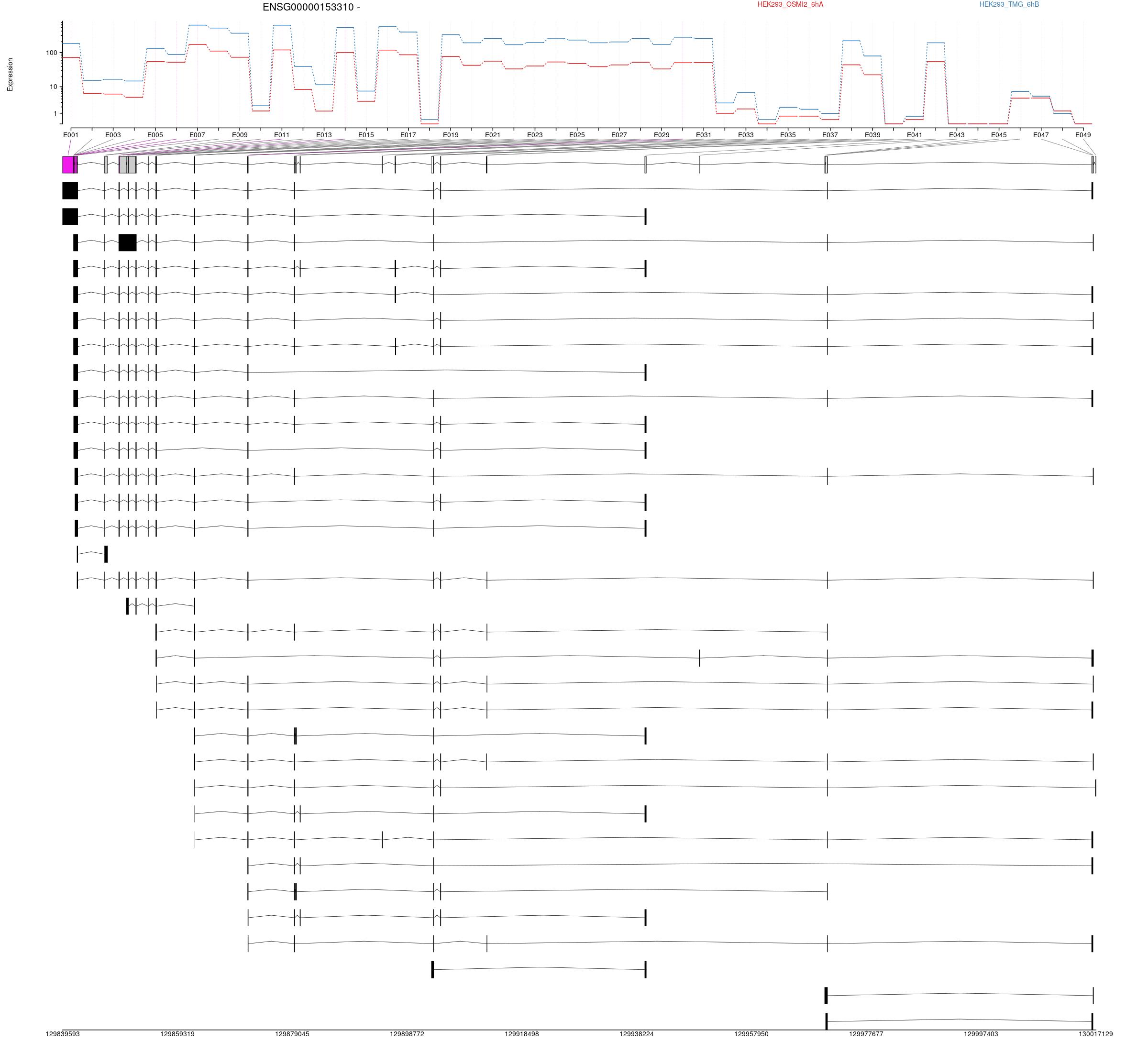
Task: Select exon label E033
Action: pyautogui.click(x=746, y=135)
